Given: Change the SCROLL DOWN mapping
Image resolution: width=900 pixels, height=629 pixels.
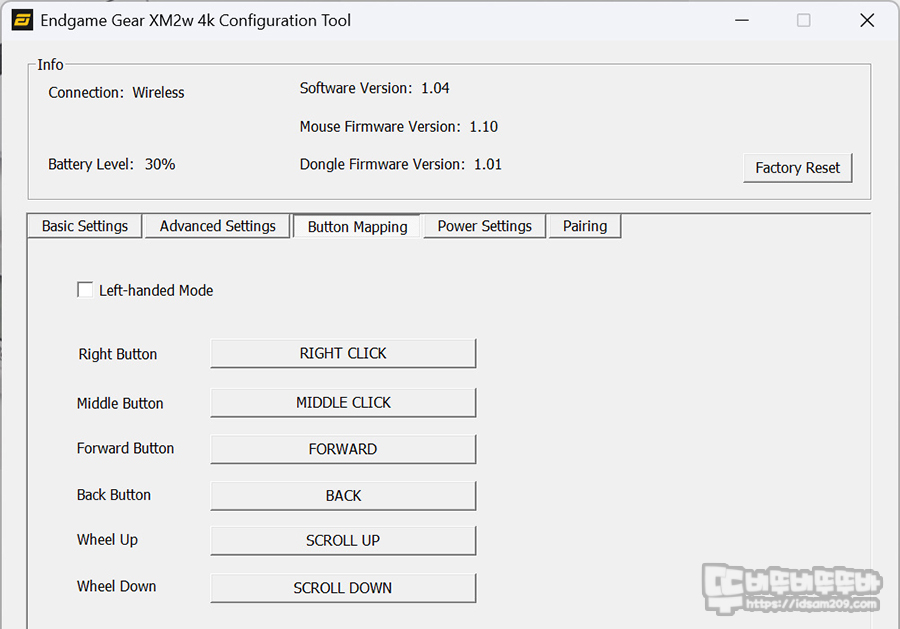Looking at the screenshot, I should click(343, 588).
